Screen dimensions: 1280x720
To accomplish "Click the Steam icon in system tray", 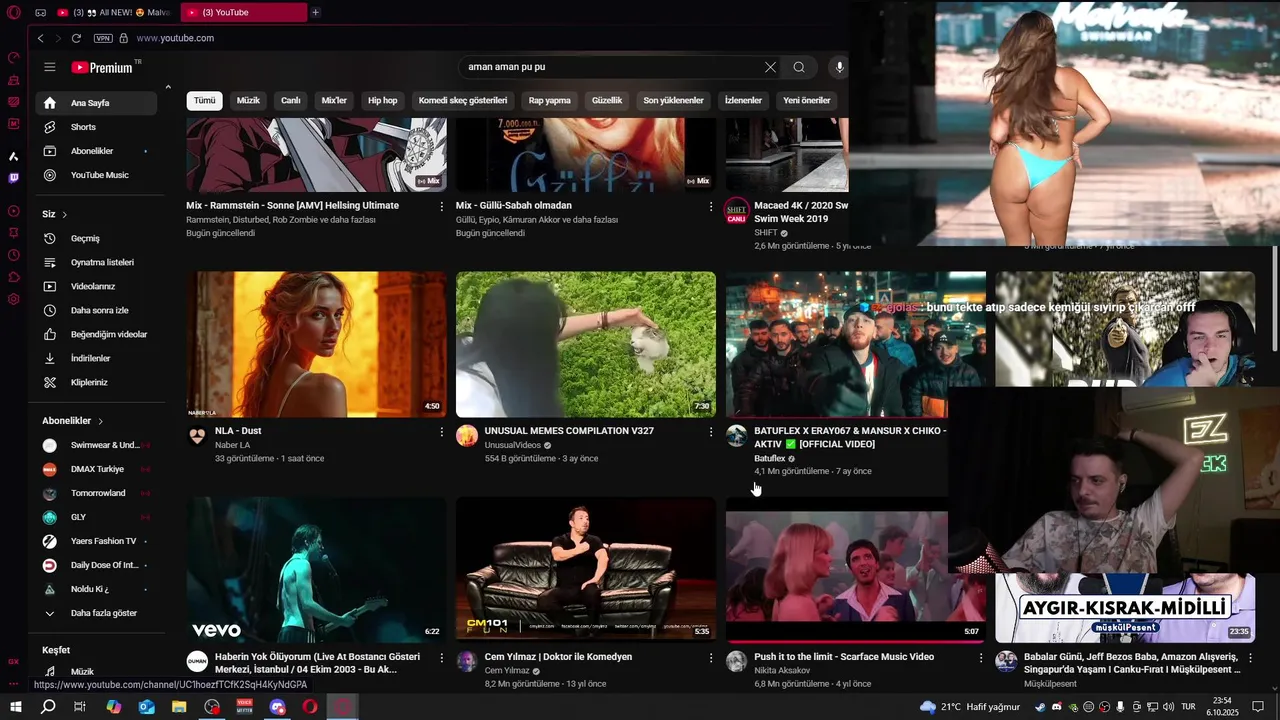I will [1040, 707].
